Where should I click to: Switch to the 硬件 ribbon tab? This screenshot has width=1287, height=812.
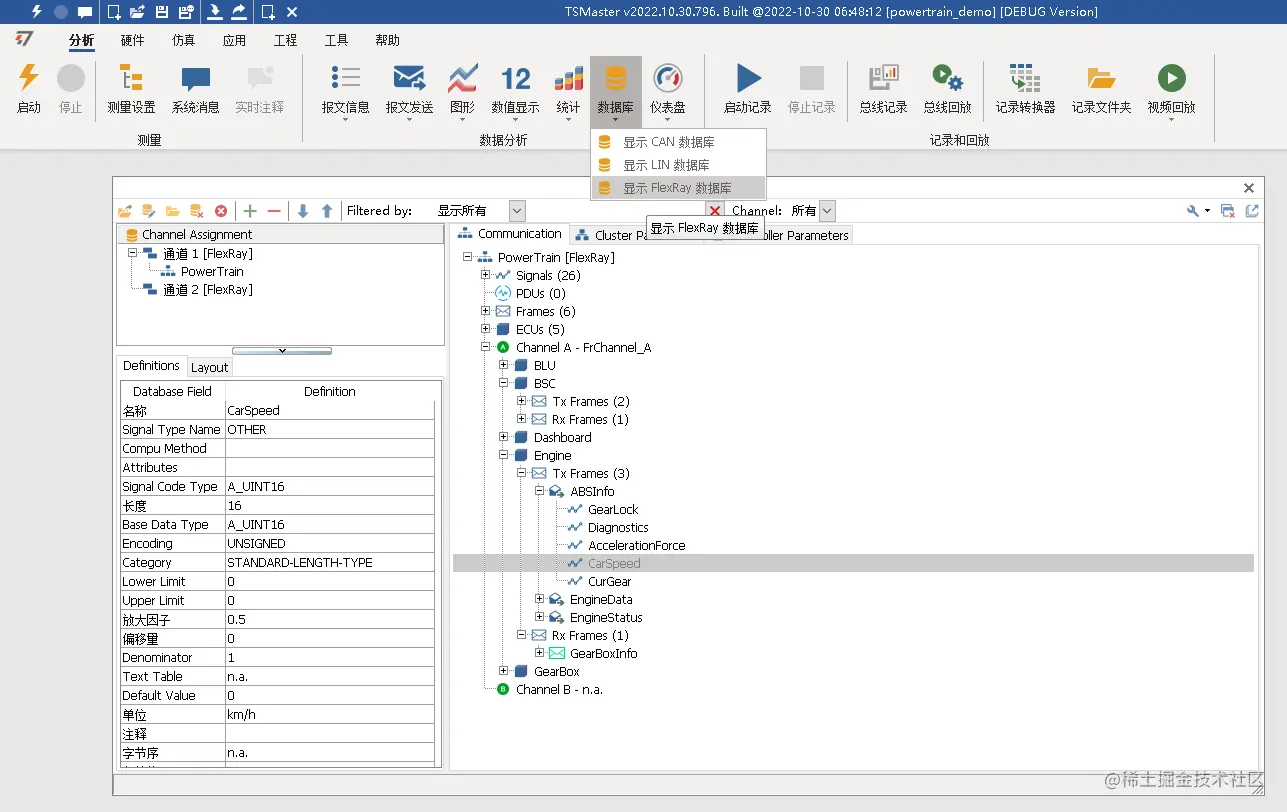pyautogui.click(x=132, y=40)
